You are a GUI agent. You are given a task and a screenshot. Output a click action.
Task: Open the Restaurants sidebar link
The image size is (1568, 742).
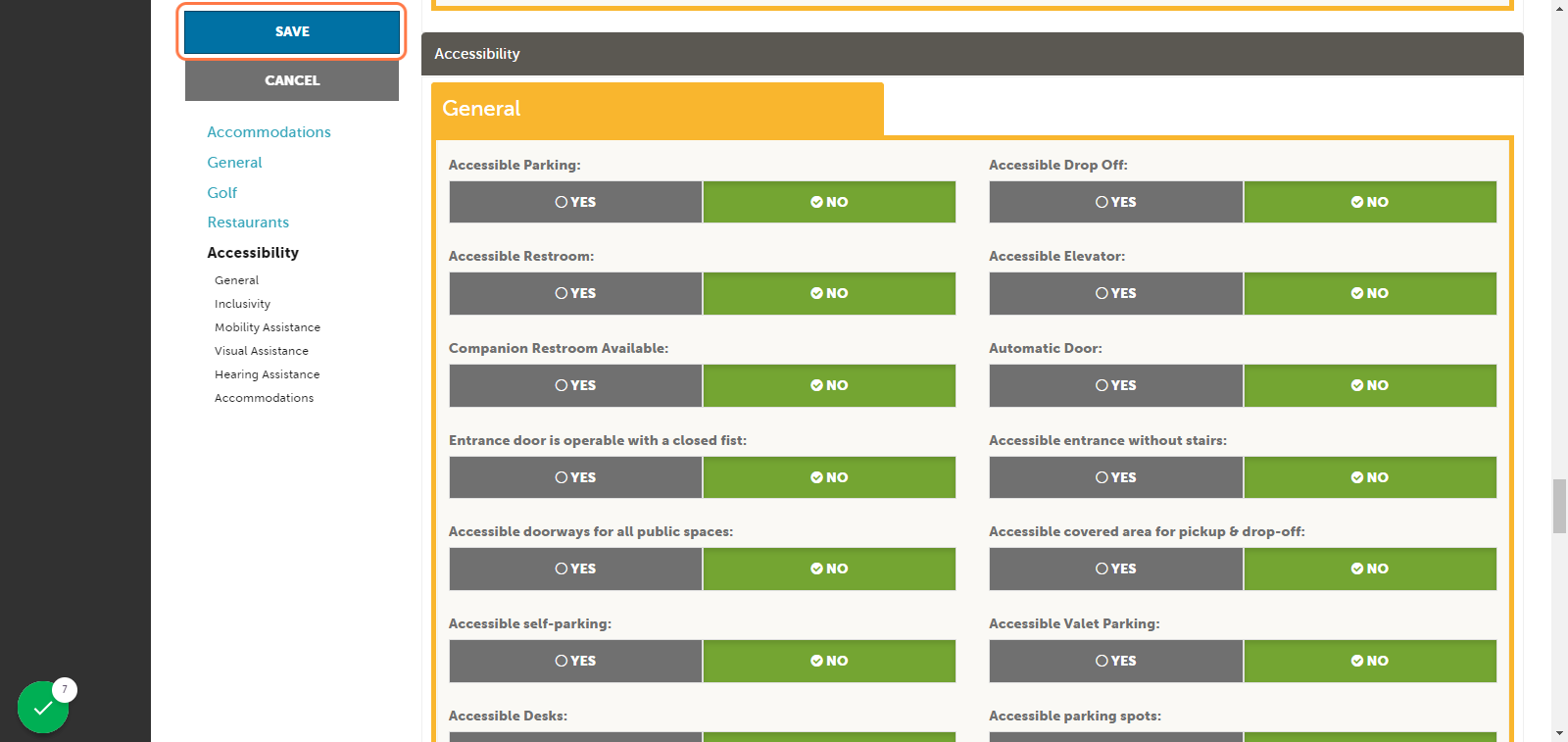pyautogui.click(x=248, y=223)
